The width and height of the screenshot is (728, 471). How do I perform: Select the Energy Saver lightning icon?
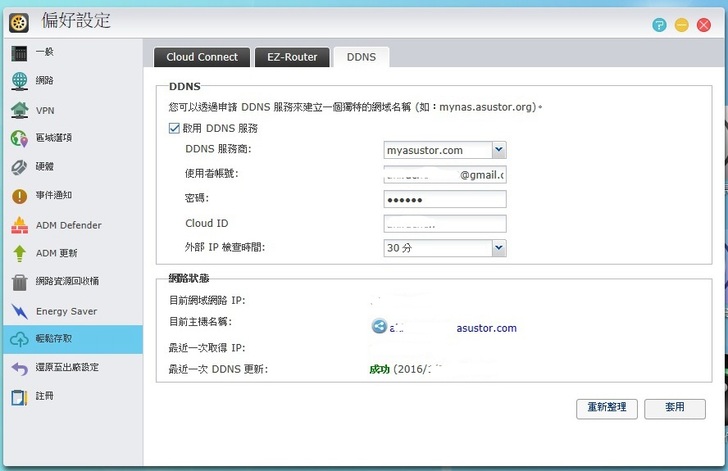[19, 311]
